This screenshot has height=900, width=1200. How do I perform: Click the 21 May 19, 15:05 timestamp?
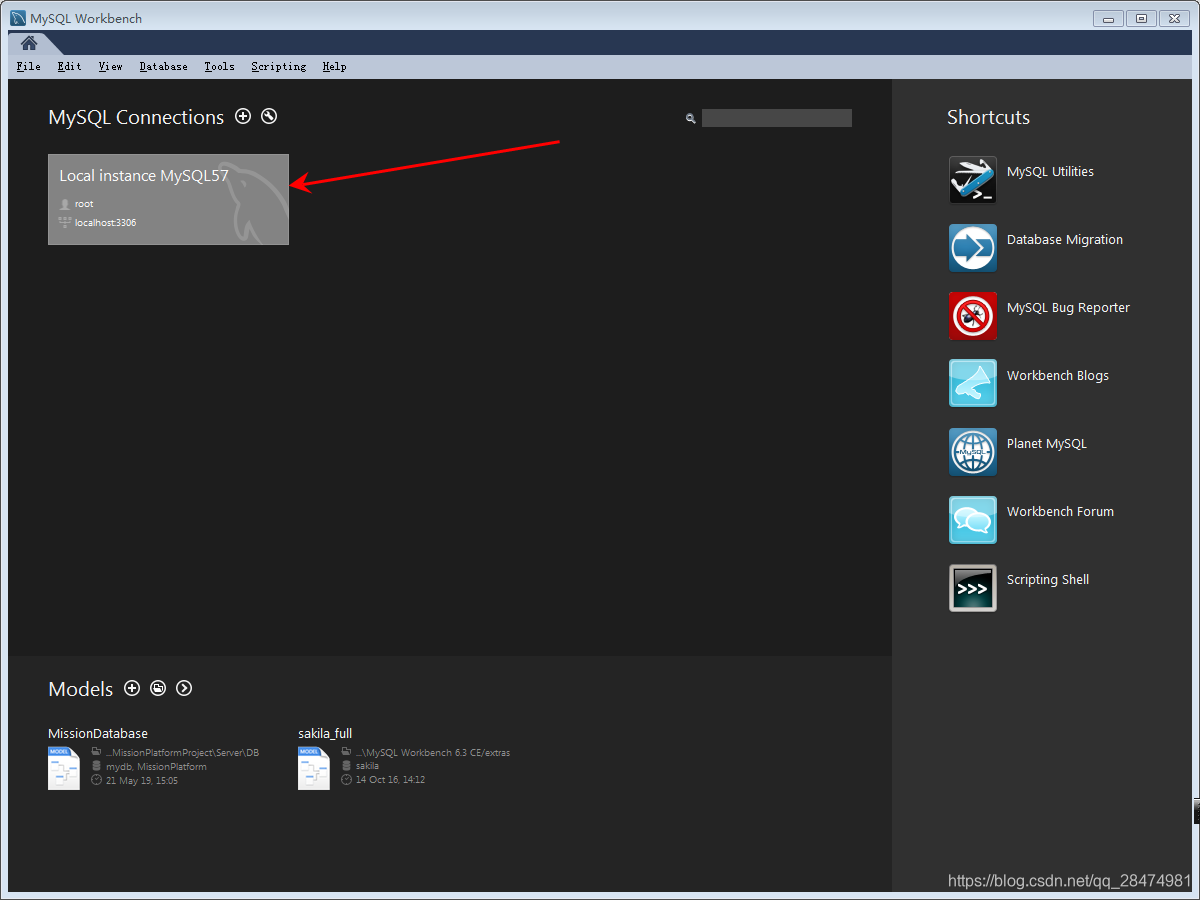142,780
